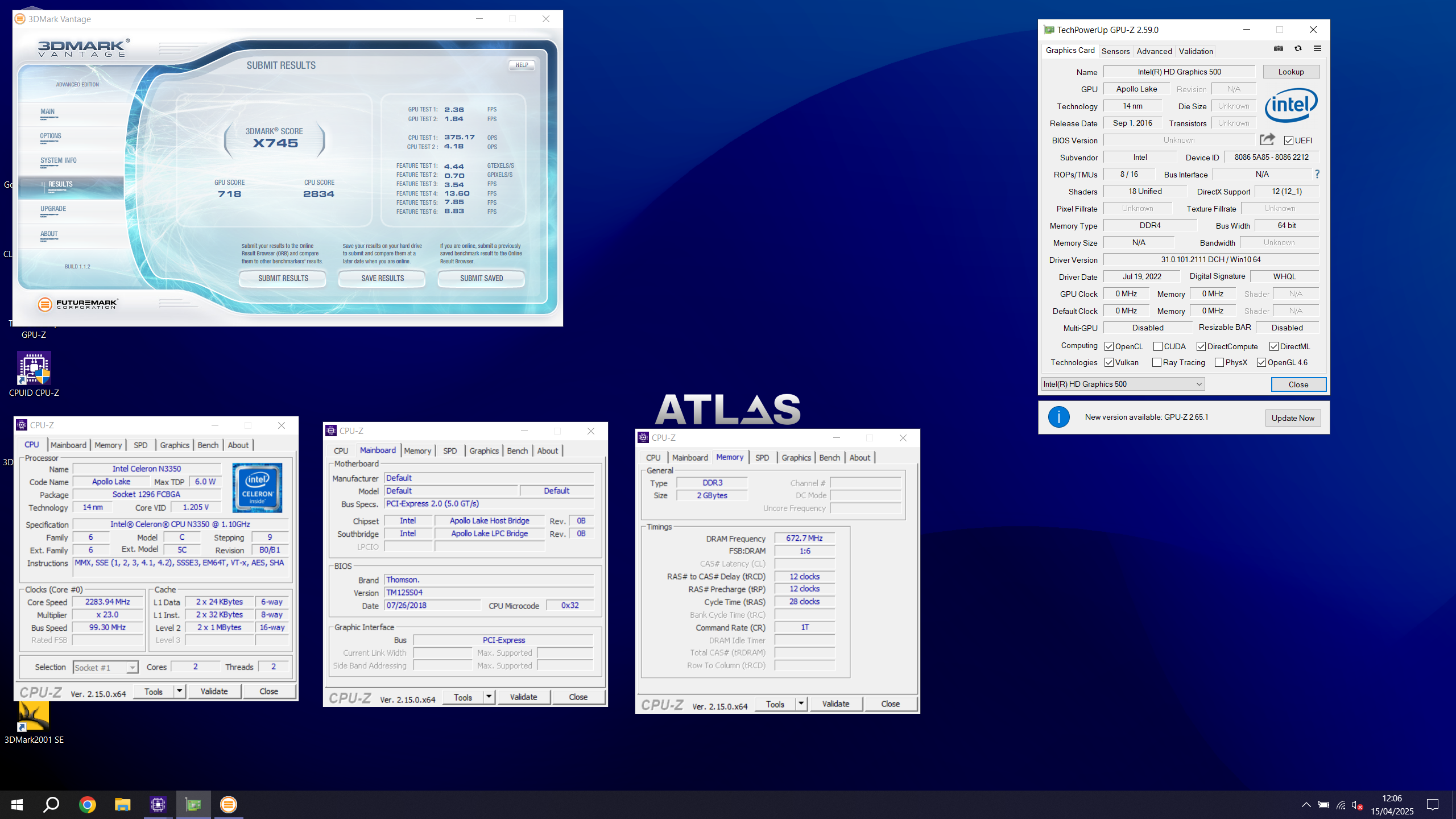
Task: Click the blue info icon in update notice
Action: pos(1059,417)
